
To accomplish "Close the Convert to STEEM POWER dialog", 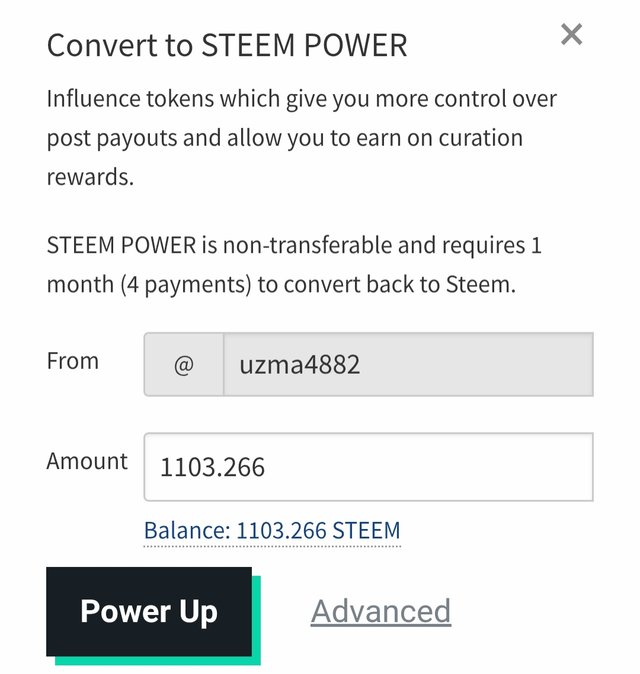I will (571, 35).
